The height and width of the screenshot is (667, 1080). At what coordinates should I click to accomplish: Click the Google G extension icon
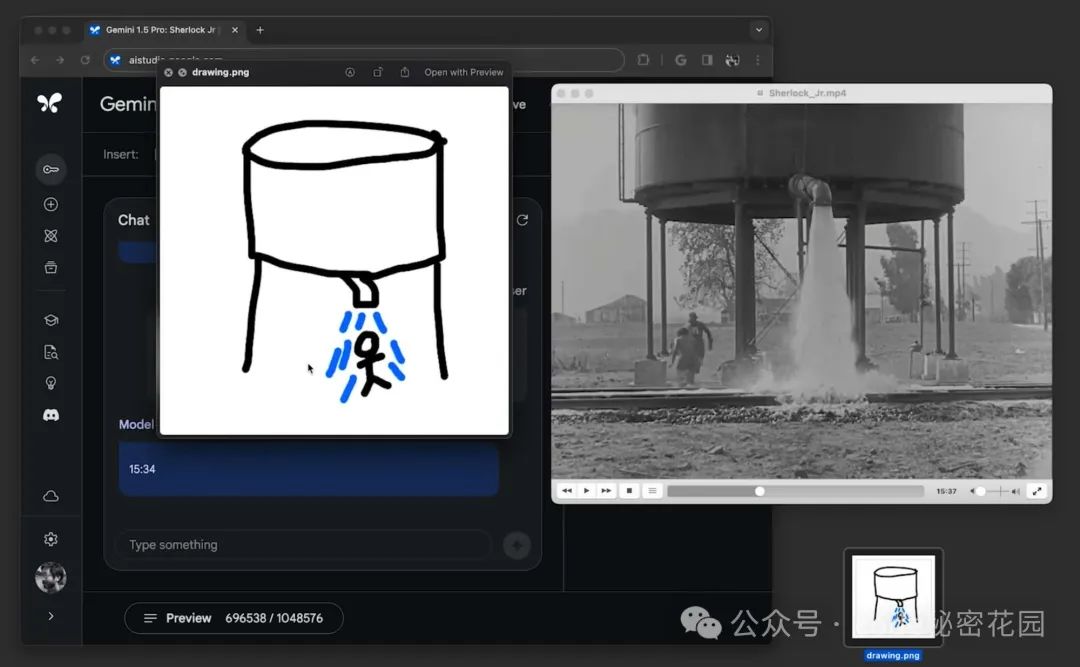tap(681, 60)
